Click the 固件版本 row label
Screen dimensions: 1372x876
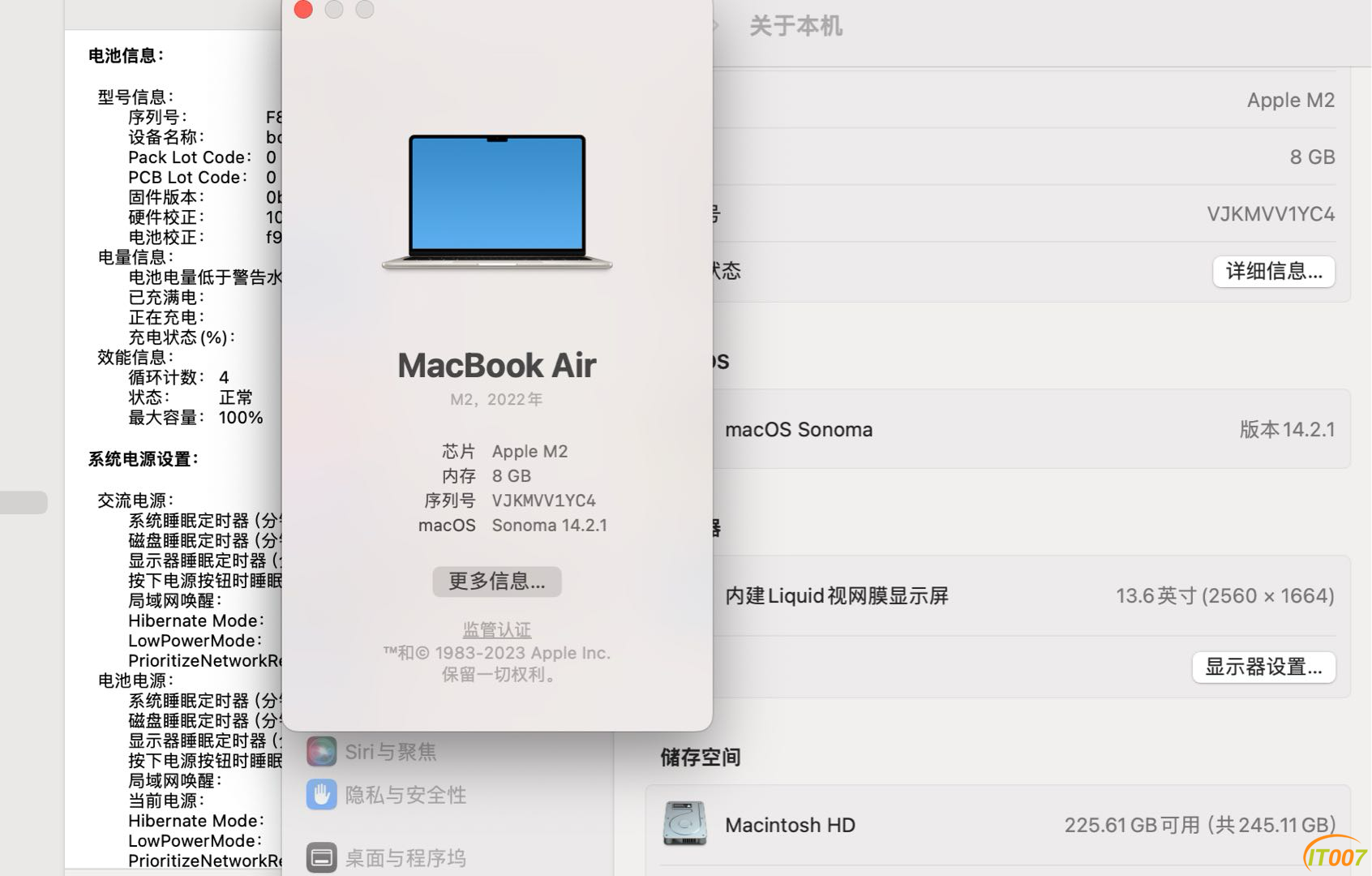[166, 197]
